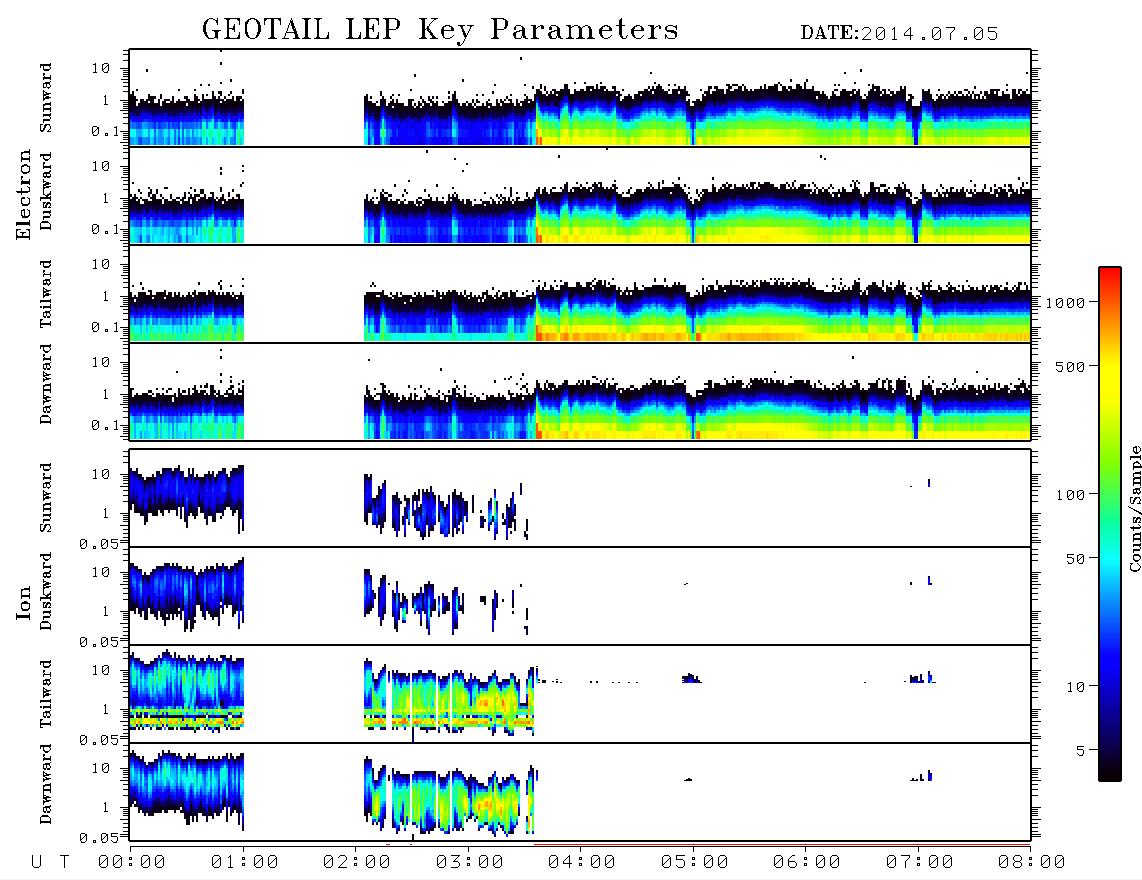1142x880 pixels.
Task: Select the "DATE:2014.07.05" label
Action: click(x=899, y=34)
